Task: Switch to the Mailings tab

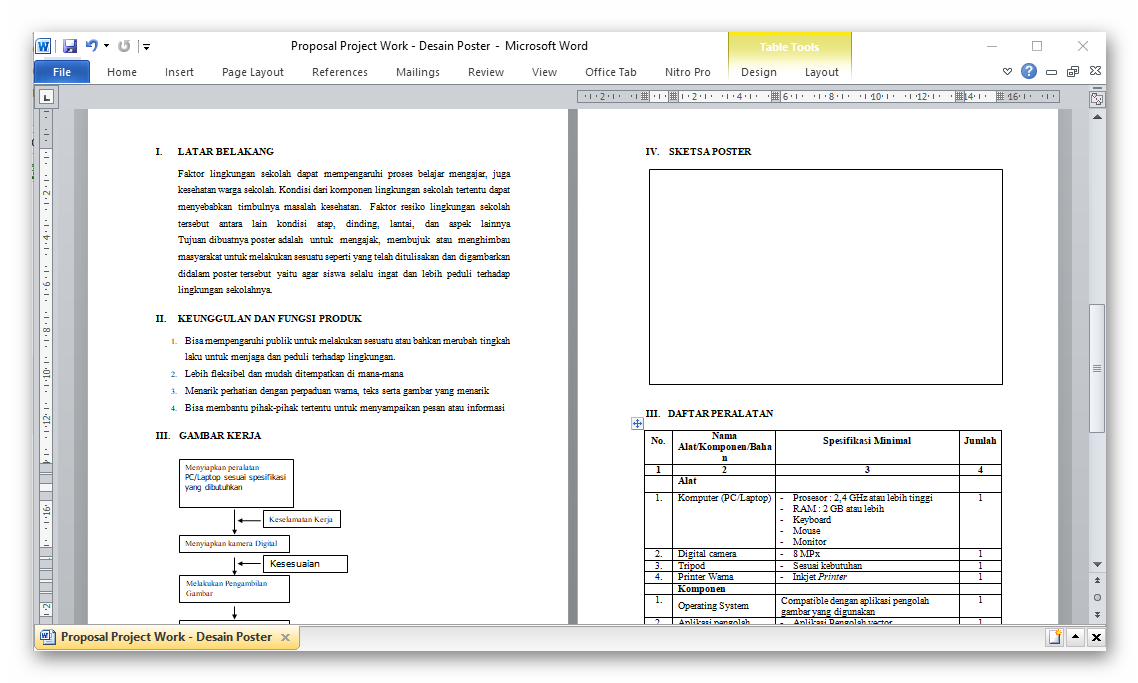Action: (x=417, y=71)
